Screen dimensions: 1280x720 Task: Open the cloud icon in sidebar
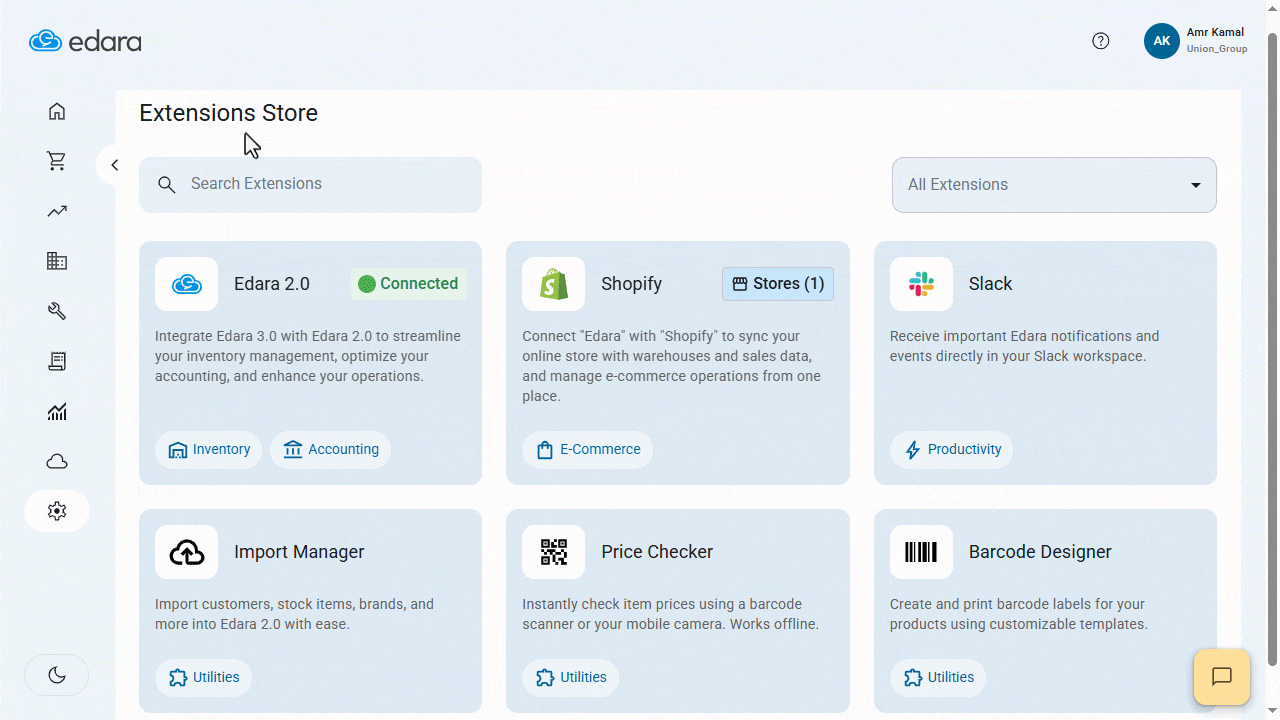(57, 461)
